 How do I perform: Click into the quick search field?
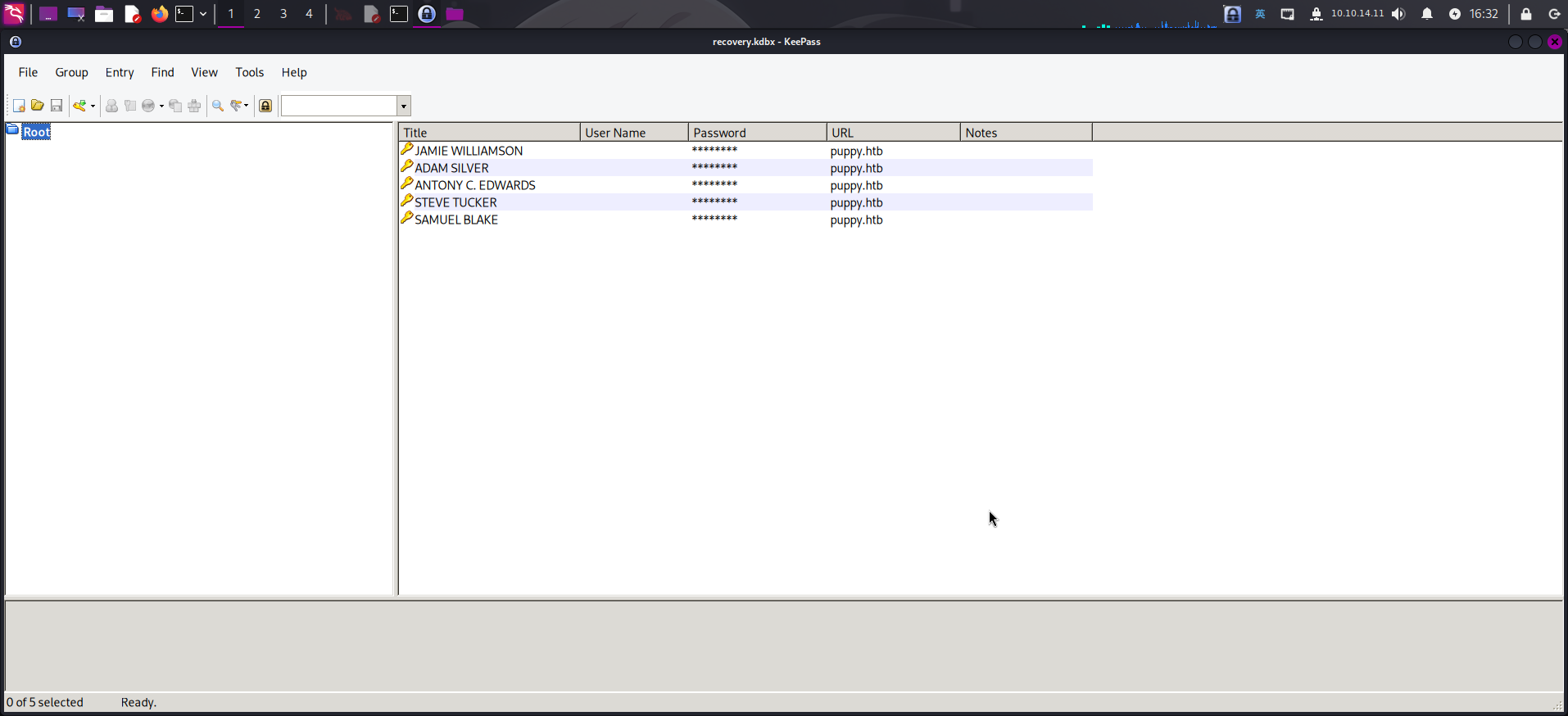tap(339, 106)
